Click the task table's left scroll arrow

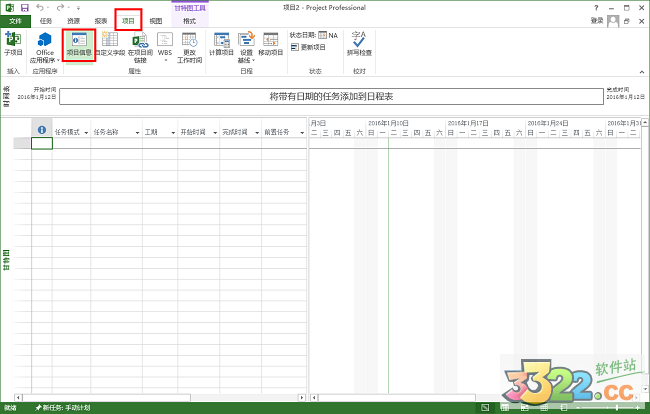click(18, 397)
